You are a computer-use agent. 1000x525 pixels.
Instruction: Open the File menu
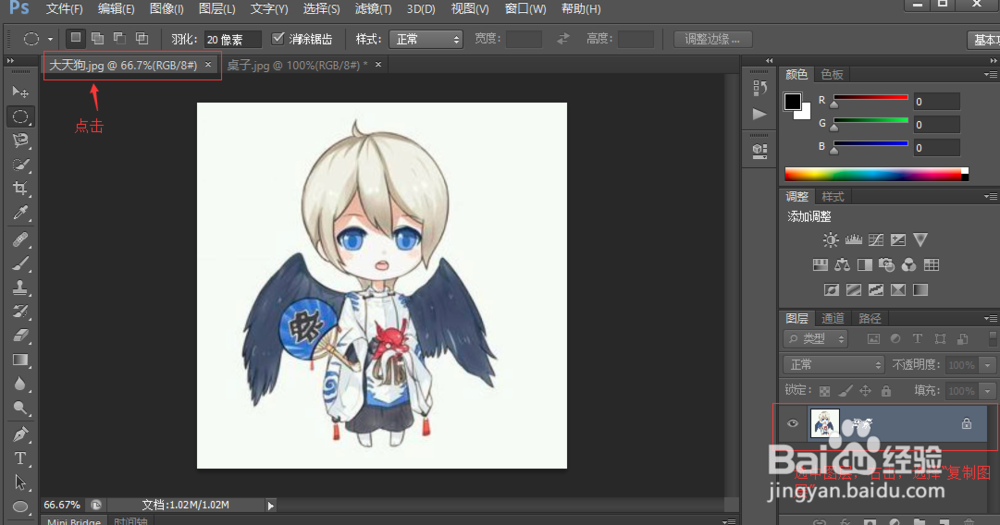coord(64,9)
